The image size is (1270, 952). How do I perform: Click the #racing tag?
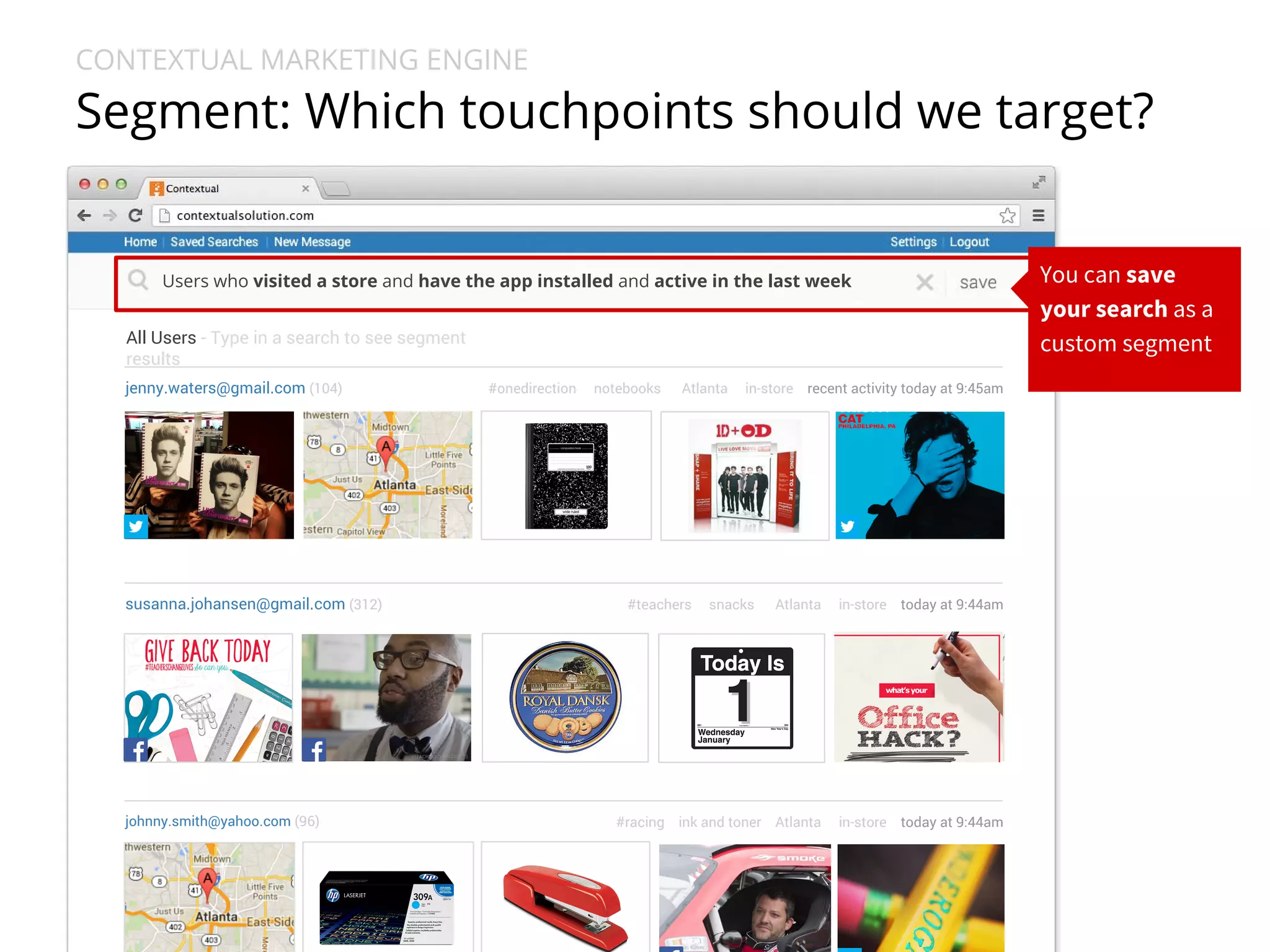[x=640, y=822]
